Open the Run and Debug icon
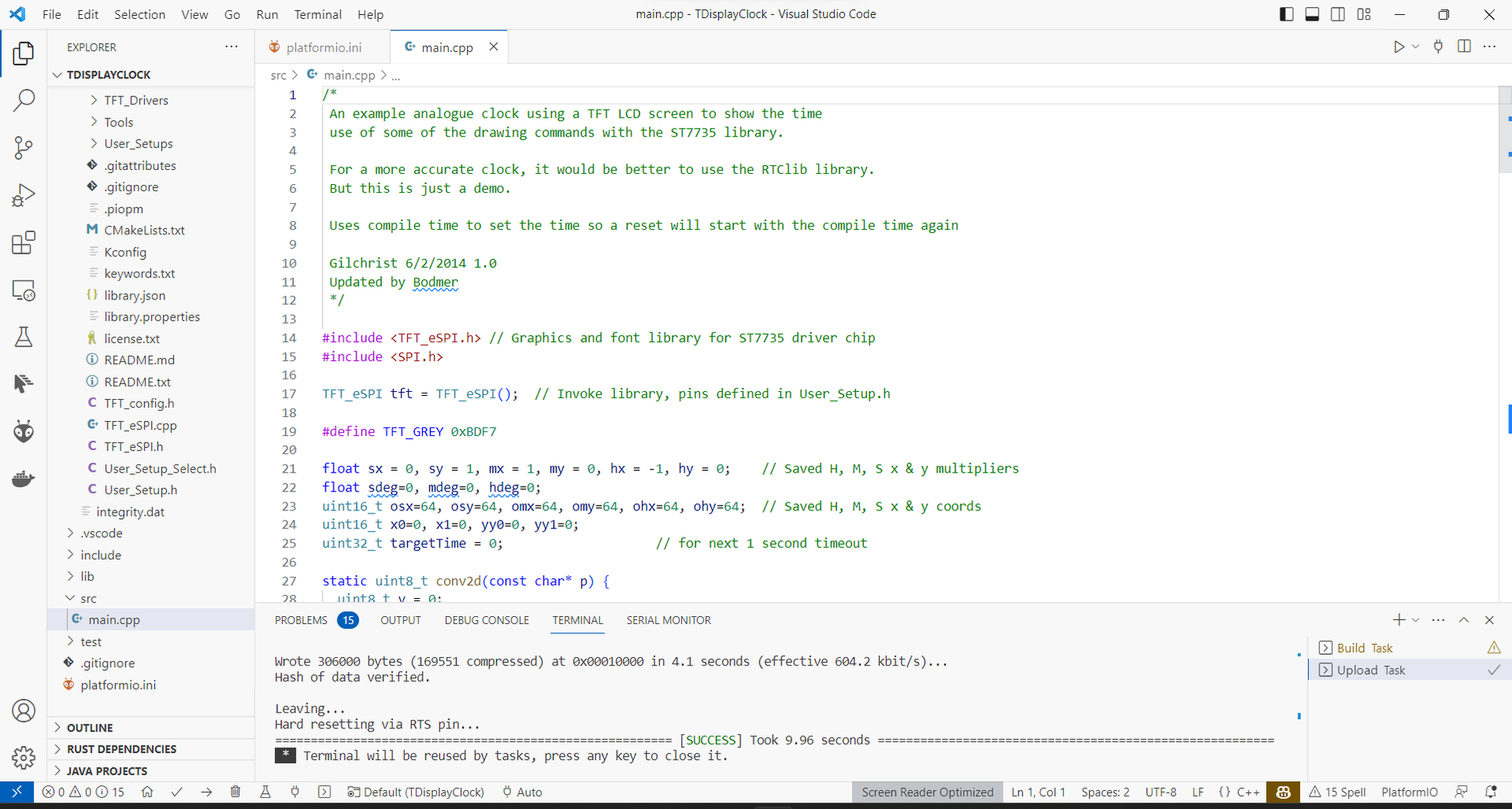This screenshot has width=1512, height=809. [24, 195]
